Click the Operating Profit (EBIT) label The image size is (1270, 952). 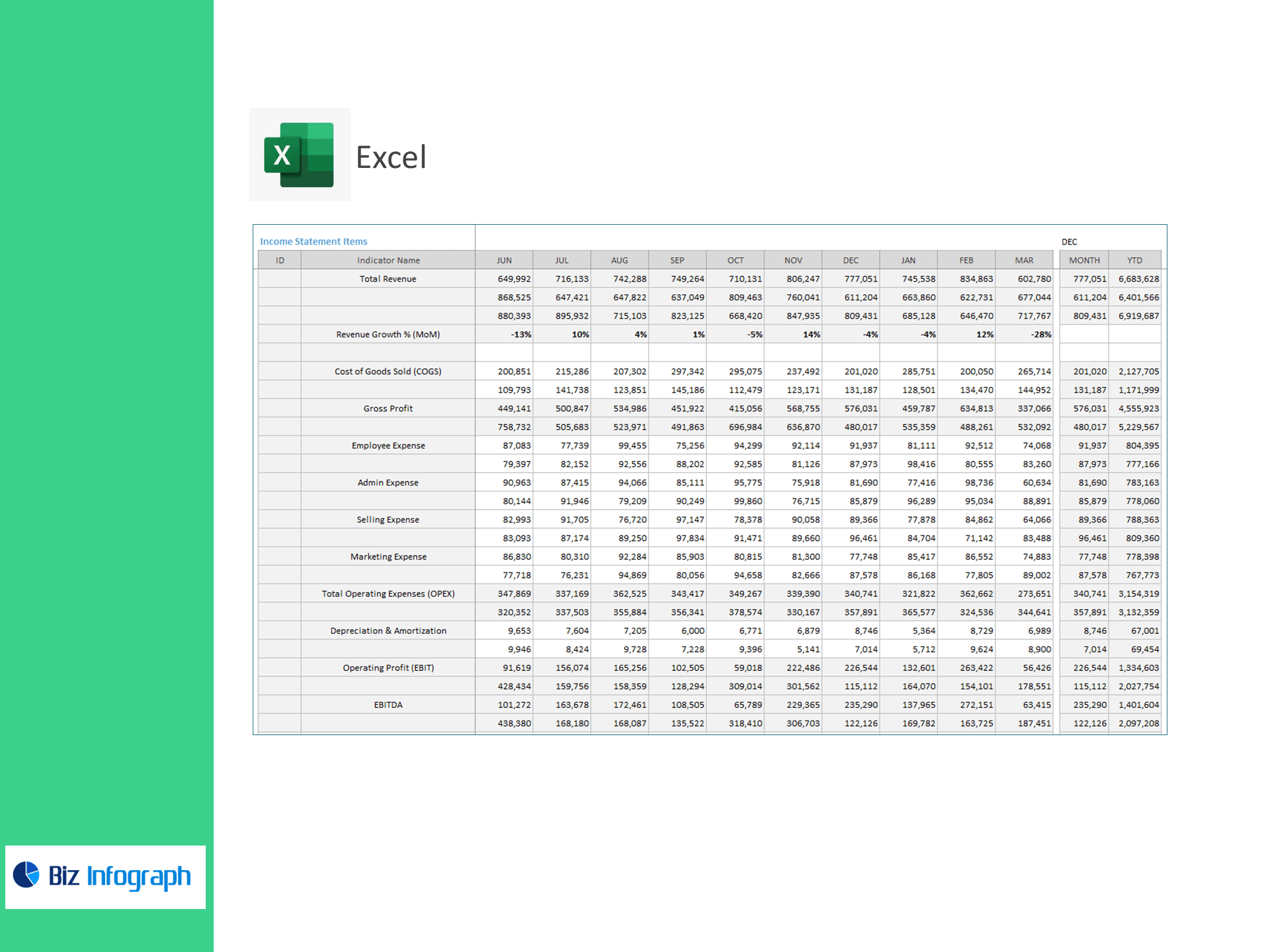(388, 668)
